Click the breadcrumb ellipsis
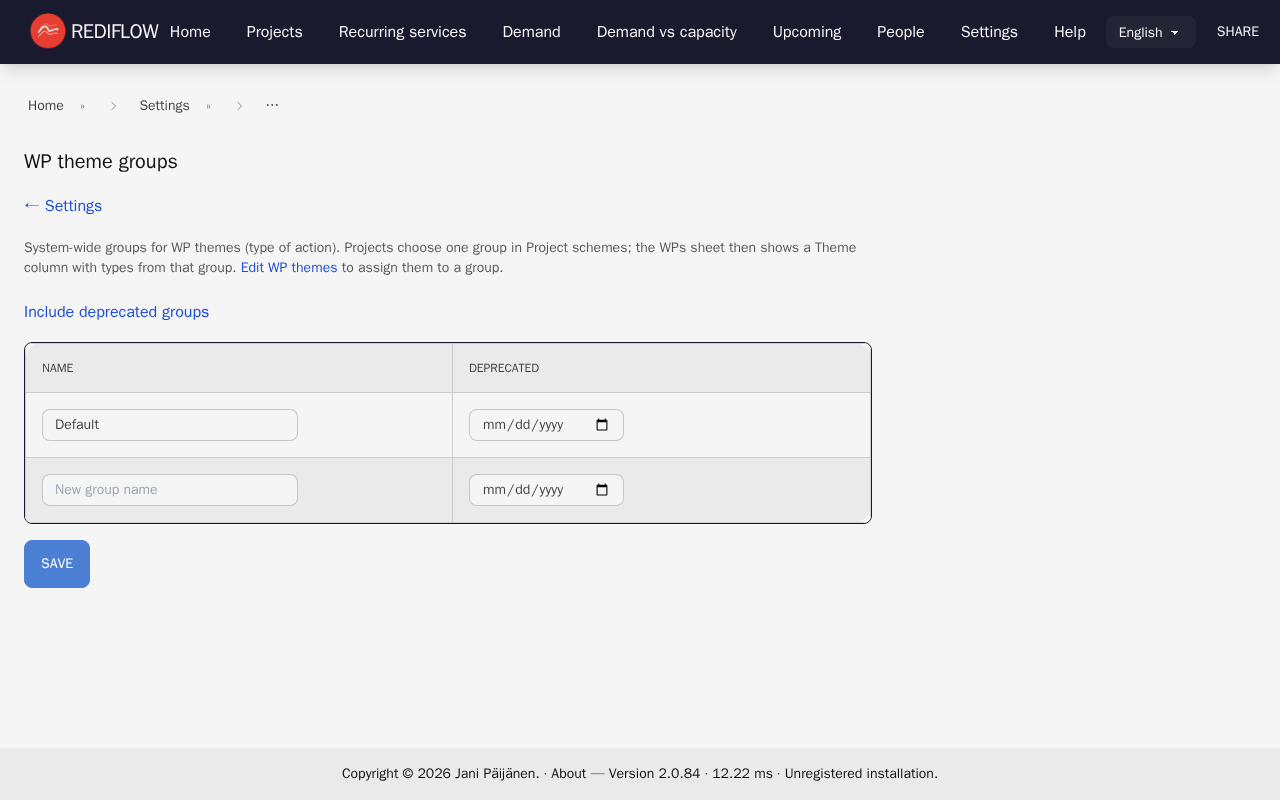The height and width of the screenshot is (800, 1280). click(x=271, y=104)
